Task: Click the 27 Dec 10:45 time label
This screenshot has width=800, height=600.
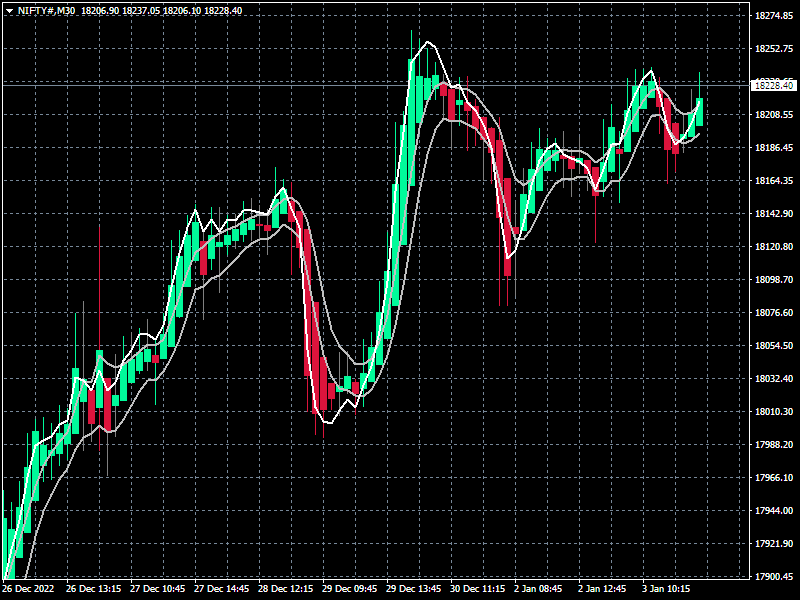Action: coord(157,589)
